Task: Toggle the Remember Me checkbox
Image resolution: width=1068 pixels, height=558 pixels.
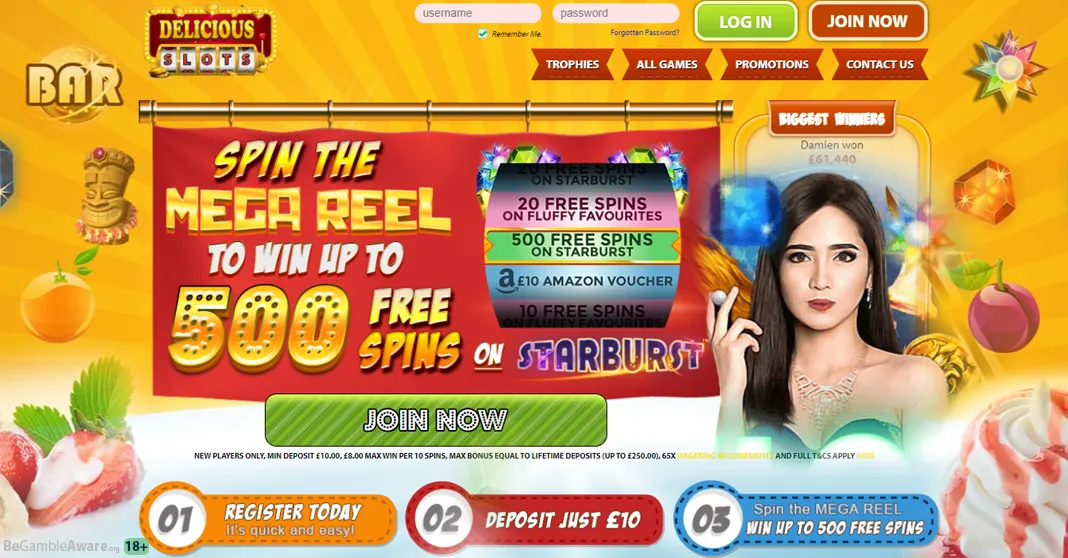Action: 483,33
